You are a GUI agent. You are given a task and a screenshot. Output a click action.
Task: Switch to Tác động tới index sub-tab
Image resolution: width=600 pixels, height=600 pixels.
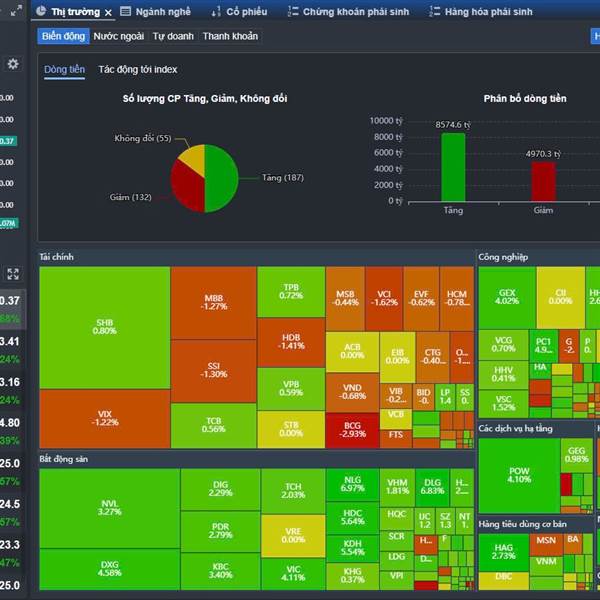pyautogui.click(x=138, y=70)
